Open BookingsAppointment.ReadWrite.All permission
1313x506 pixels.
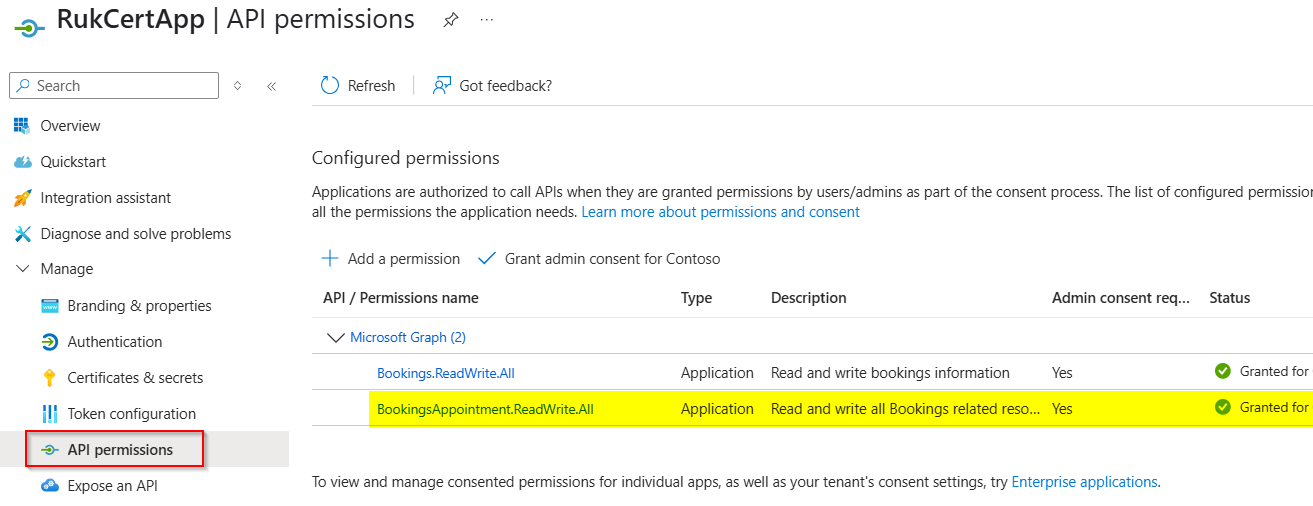pyautogui.click(x=485, y=409)
